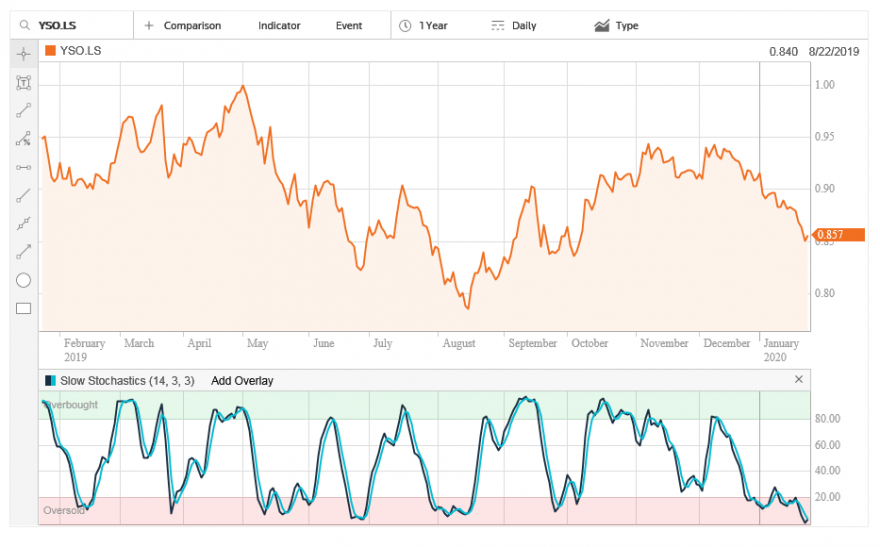Click the 60.00 stochastics axis value
The height and width of the screenshot is (547, 880).
coord(827,445)
